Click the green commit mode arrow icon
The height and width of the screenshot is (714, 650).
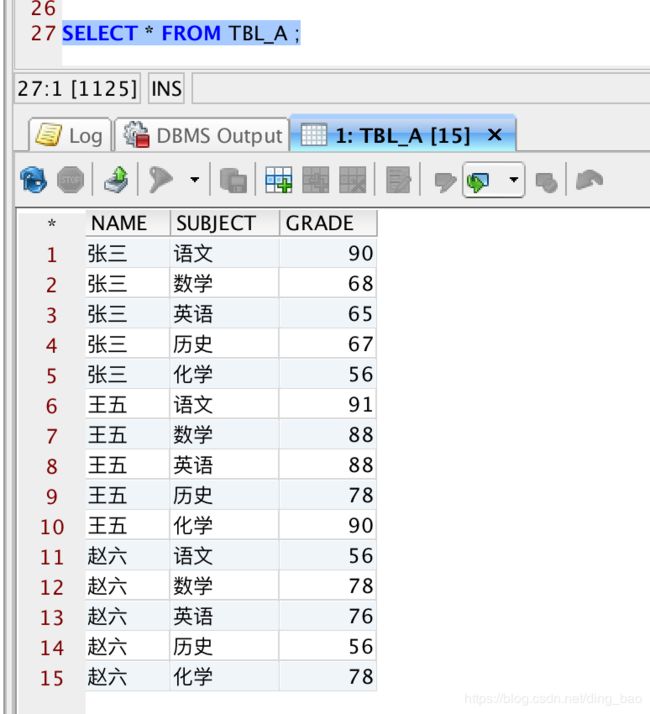point(478,182)
